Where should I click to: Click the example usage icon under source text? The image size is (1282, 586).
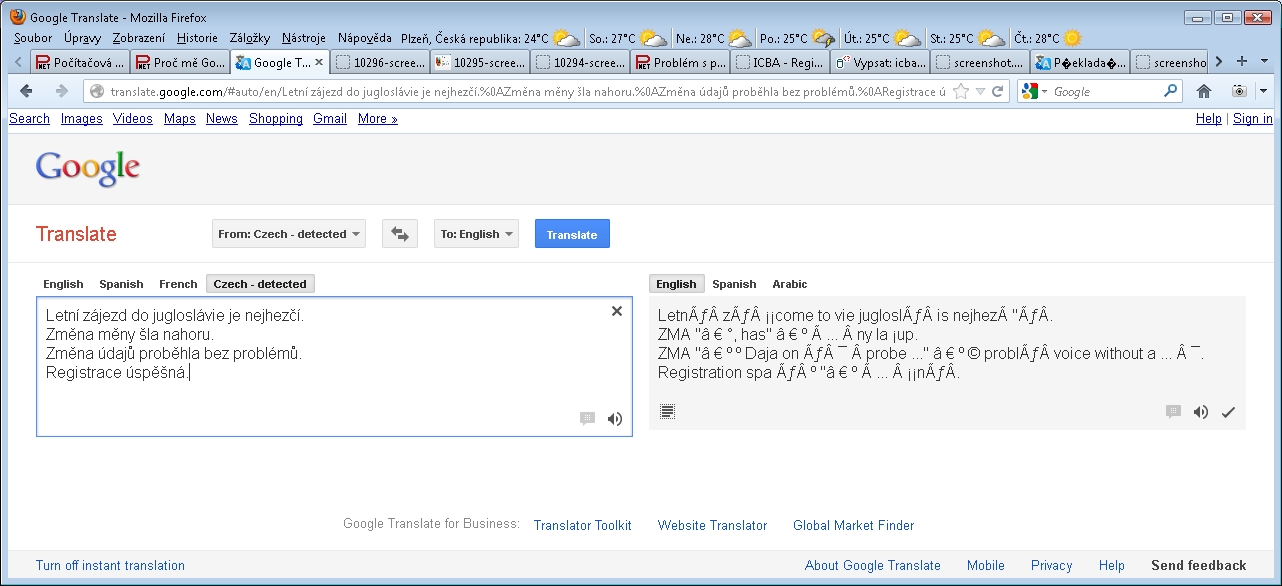pyautogui.click(x=587, y=419)
